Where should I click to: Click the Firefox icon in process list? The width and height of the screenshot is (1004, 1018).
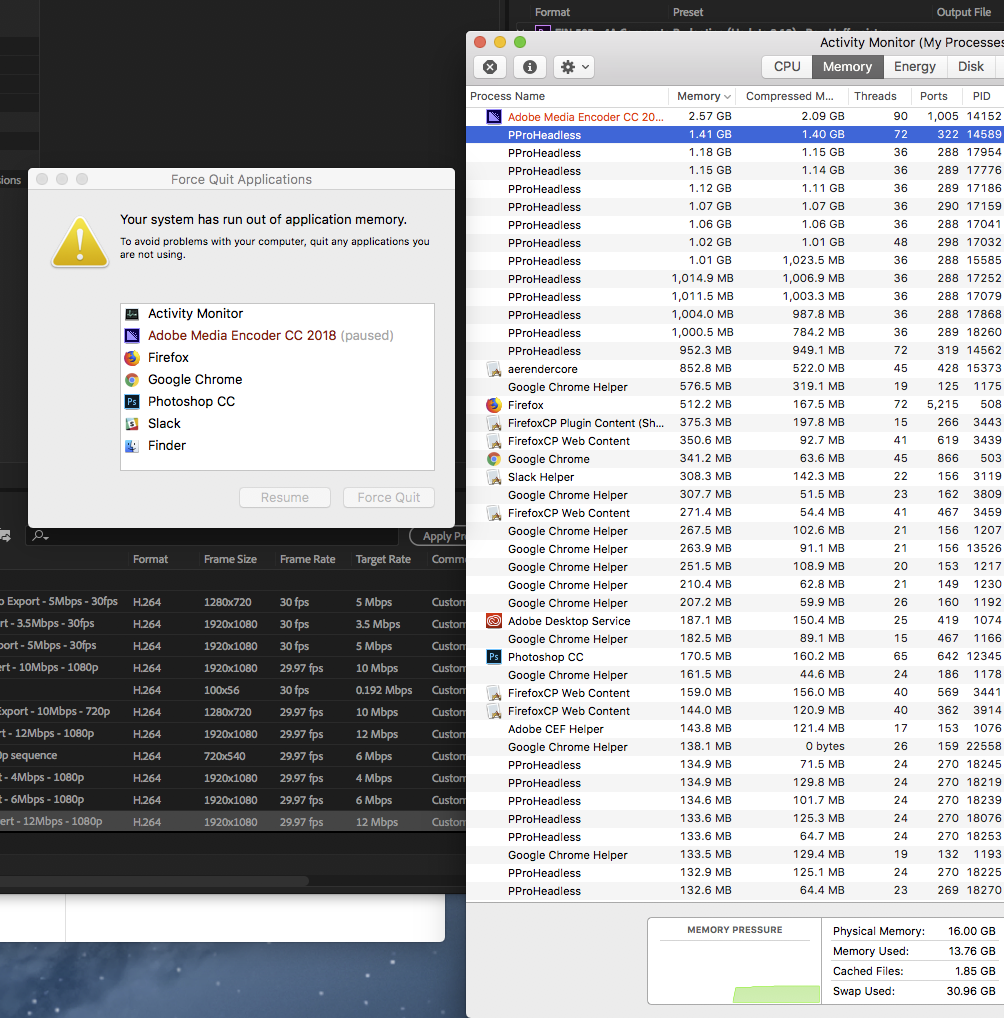(494, 404)
